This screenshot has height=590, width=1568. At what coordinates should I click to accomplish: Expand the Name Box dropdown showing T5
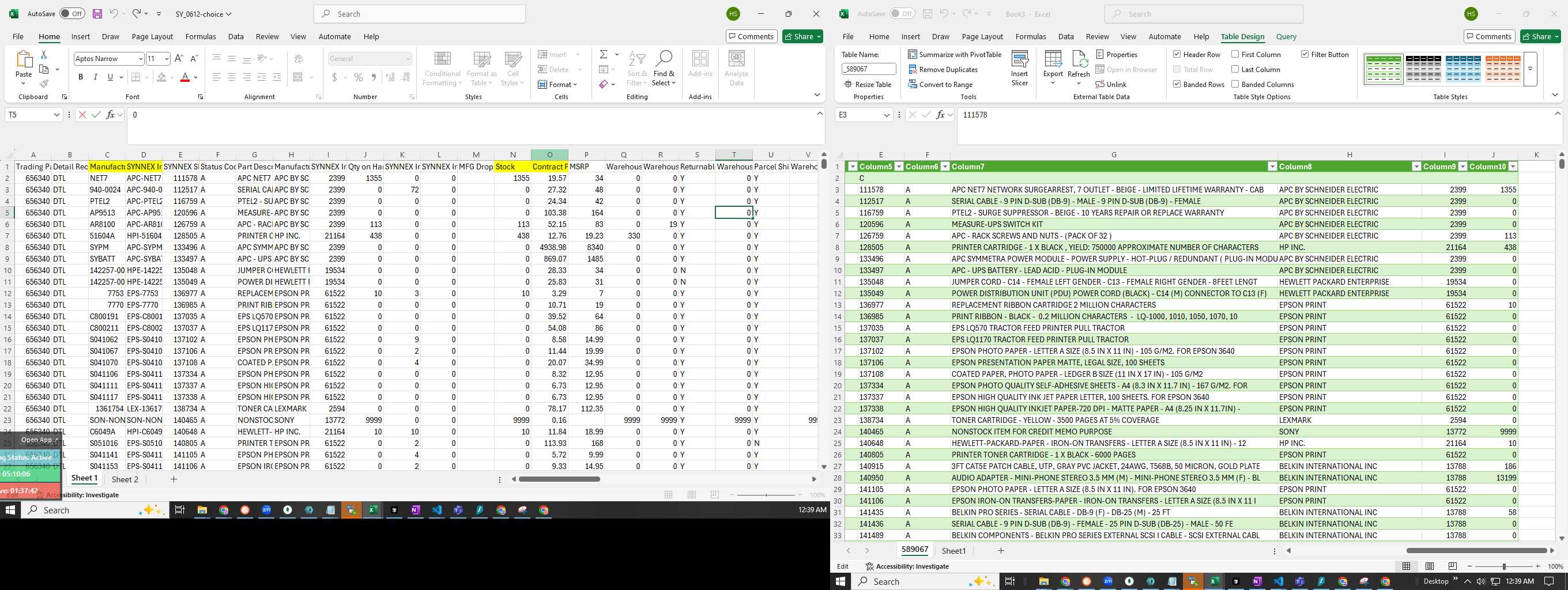(x=56, y=115)
